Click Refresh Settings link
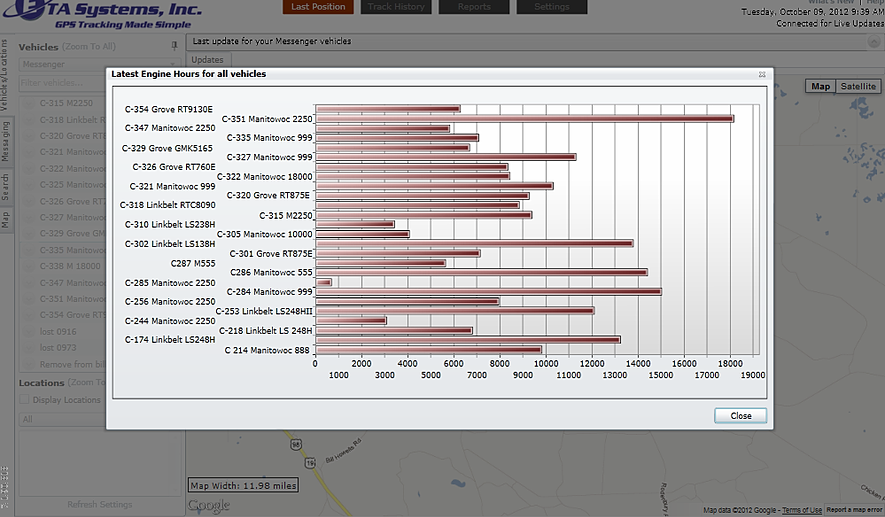Viewport: 885px width, 517px height. click(99, 504)
